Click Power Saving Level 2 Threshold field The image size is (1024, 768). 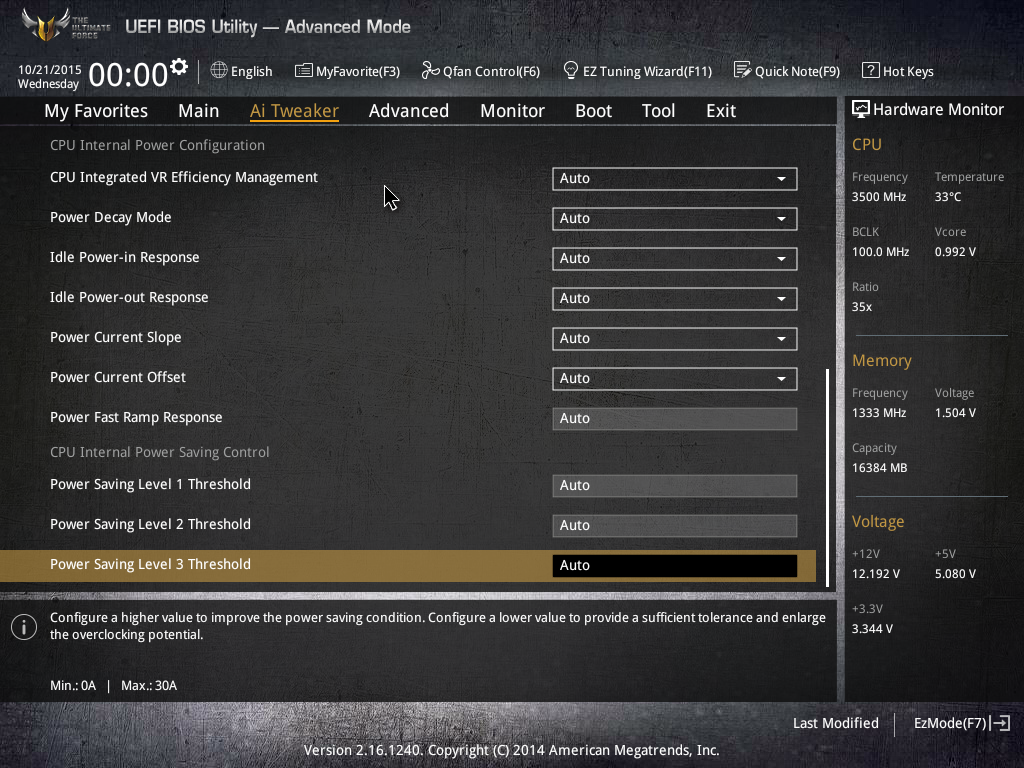(x=675, y=525)
